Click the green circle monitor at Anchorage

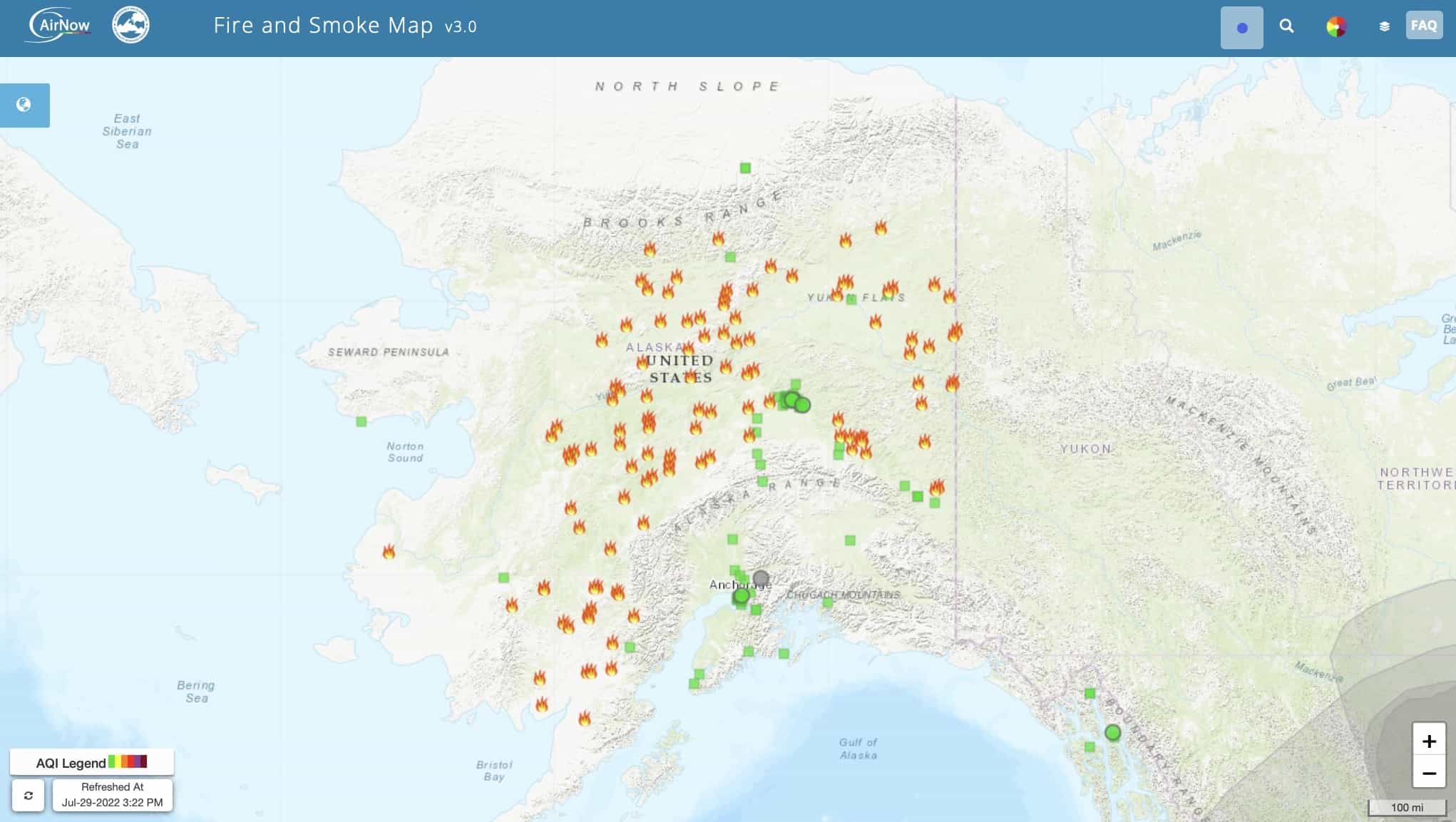742,596
